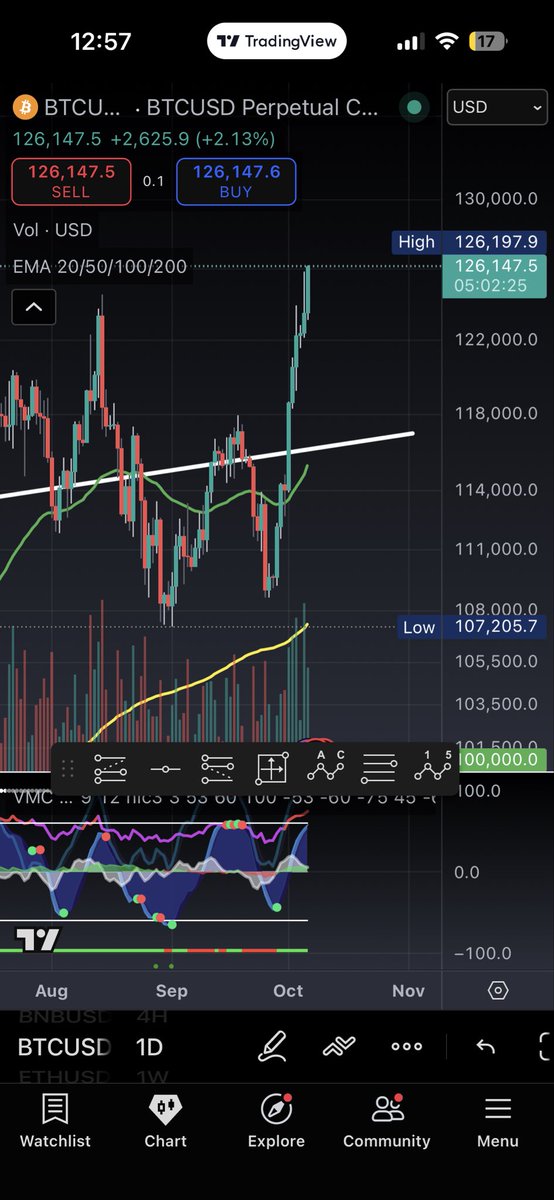Image resolution: width=554 pixels, height=1200 pixels.
Task: Tap the EMA 20/50/100/200 indicator label
Action: tap(100, 267)
